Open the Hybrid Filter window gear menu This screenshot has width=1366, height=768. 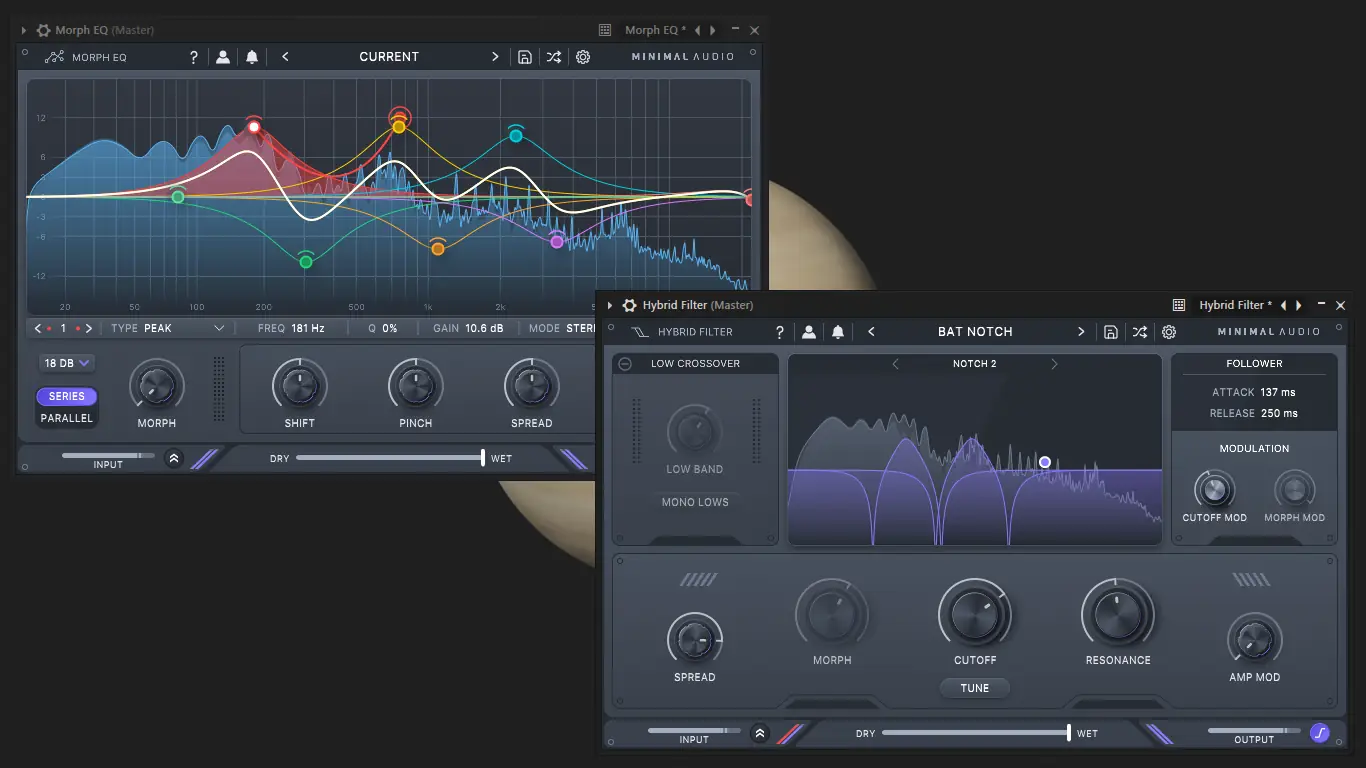(x=629, y=305)
